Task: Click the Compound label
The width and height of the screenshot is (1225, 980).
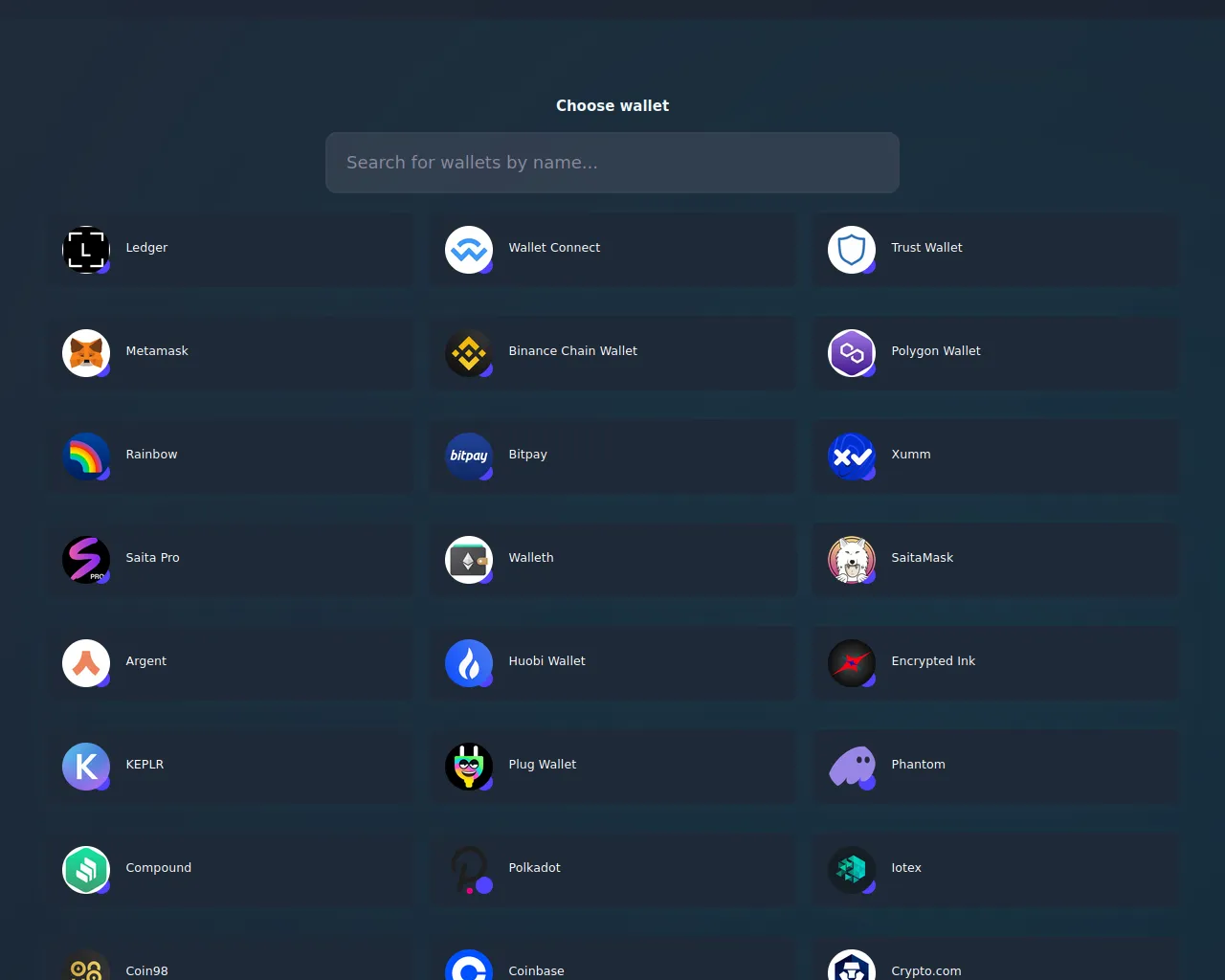Action: pos(158,867)
